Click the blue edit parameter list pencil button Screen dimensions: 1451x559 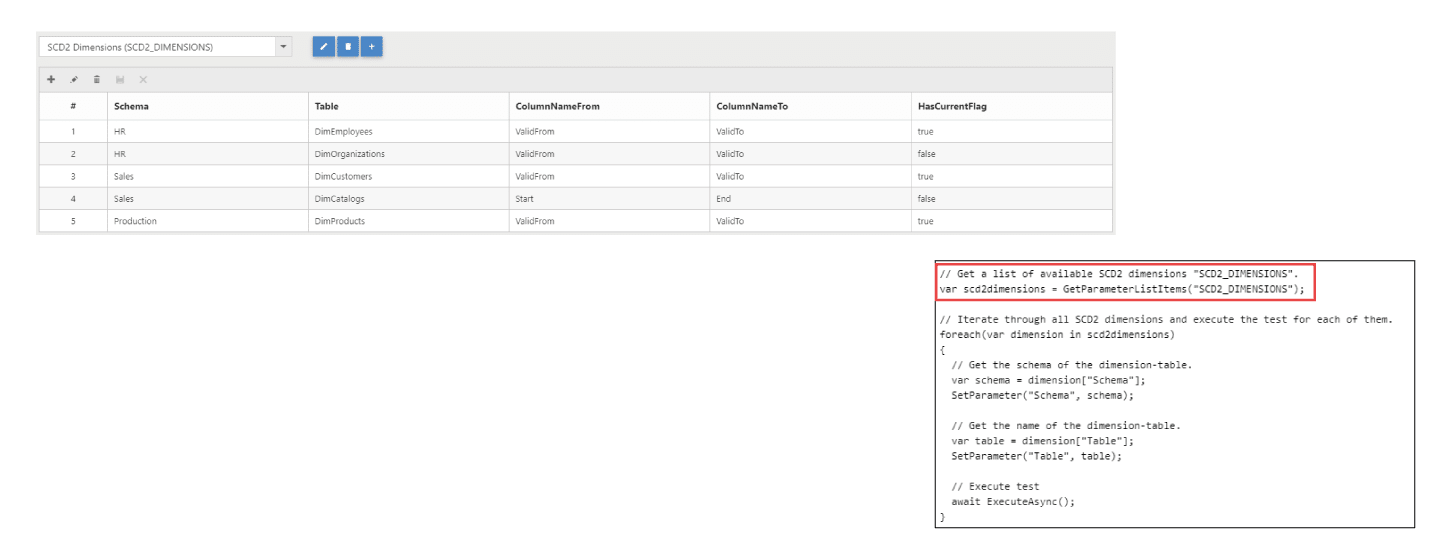323,47
